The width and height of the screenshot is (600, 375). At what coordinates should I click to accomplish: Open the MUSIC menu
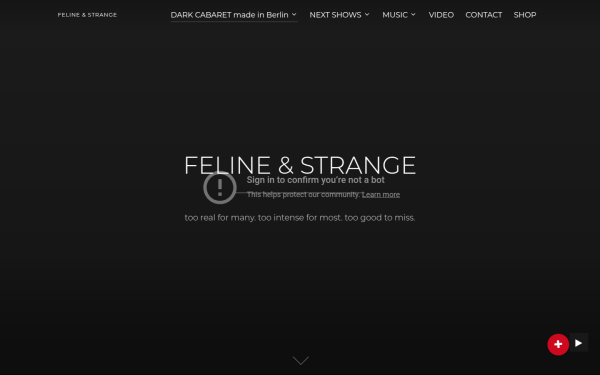coord(395,15)
